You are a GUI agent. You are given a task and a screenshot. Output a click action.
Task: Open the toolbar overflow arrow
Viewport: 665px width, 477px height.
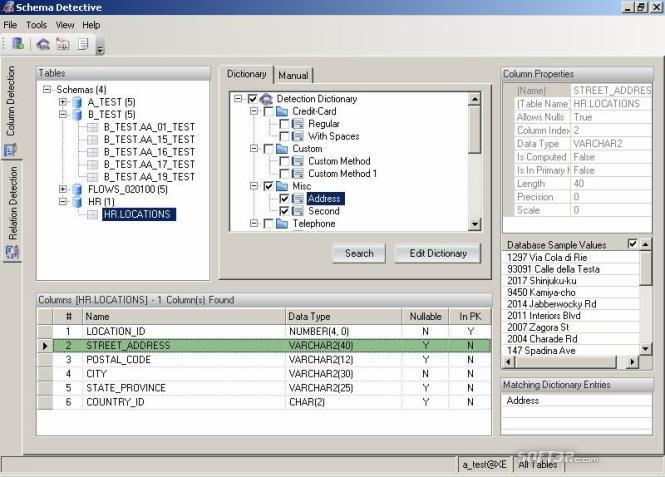pos(100,50)
